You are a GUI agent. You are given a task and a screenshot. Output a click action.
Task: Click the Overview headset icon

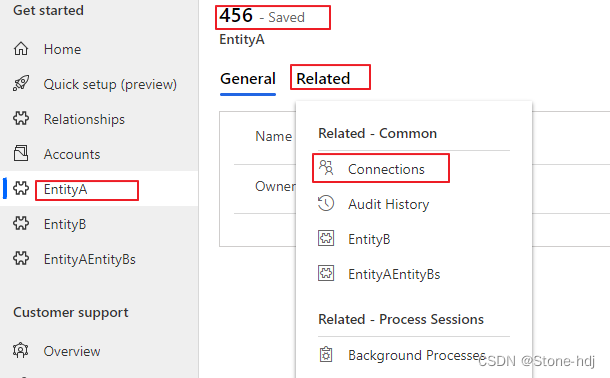(21, 350)
